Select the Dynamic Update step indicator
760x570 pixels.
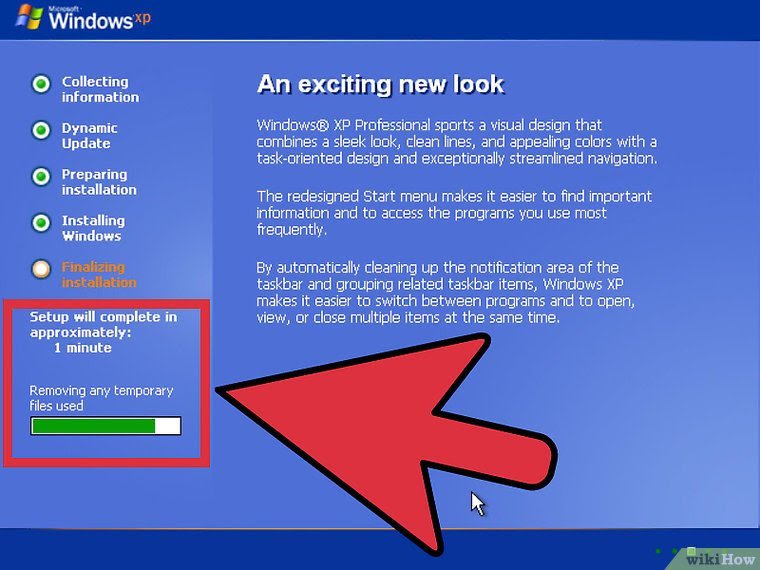pyautogui.click(x=41, y=130)
